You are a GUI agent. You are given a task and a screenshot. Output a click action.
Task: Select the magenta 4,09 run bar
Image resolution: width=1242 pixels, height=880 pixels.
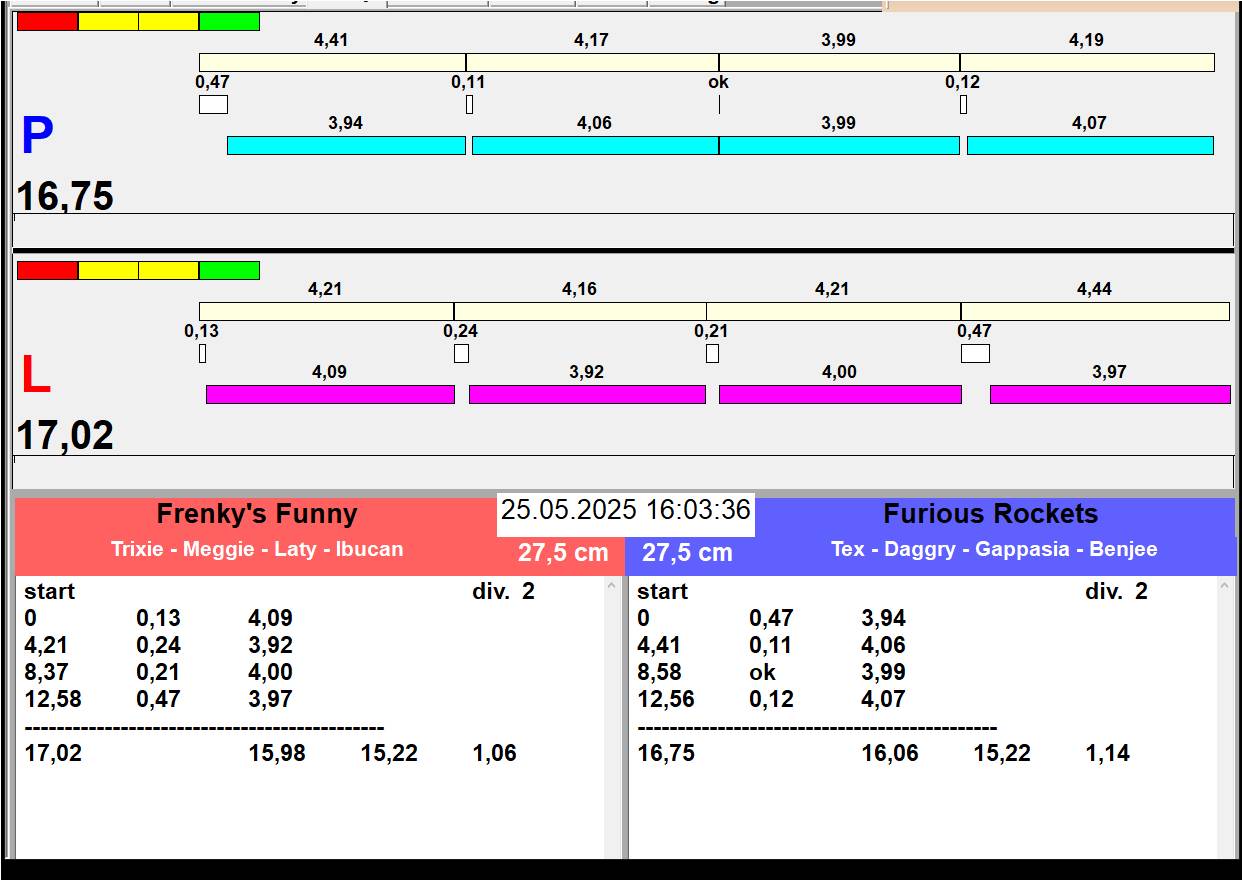(x=330, y=394)
